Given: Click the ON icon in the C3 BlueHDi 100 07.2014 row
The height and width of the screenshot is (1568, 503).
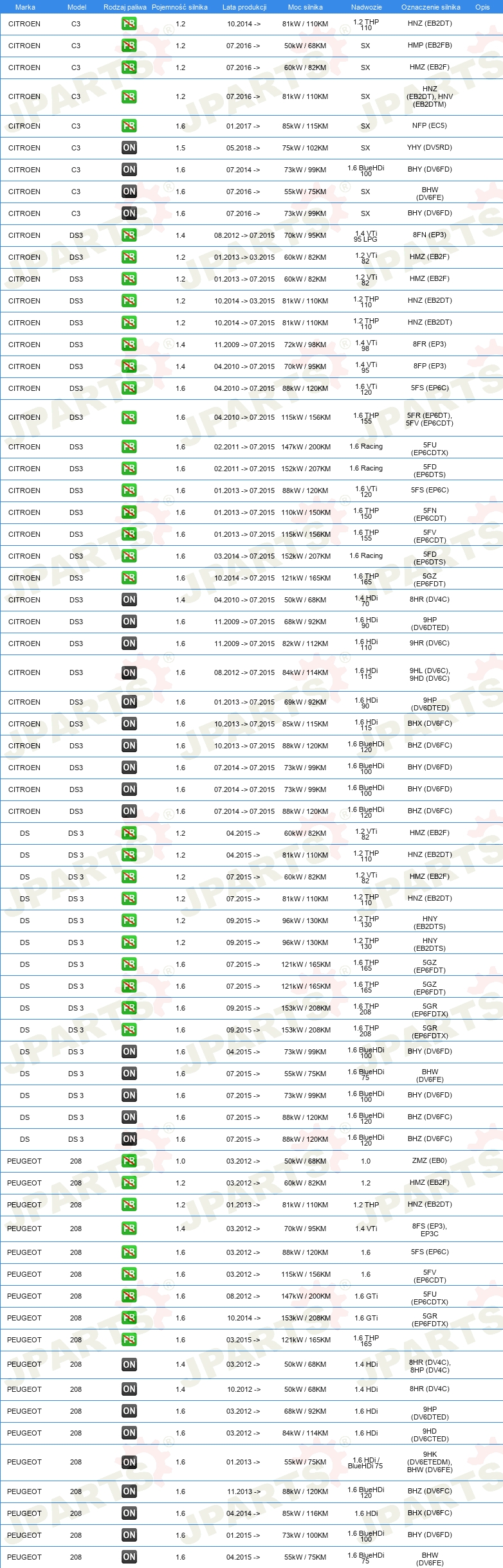Looking at the screenshot, I should [x=129, y=170].
